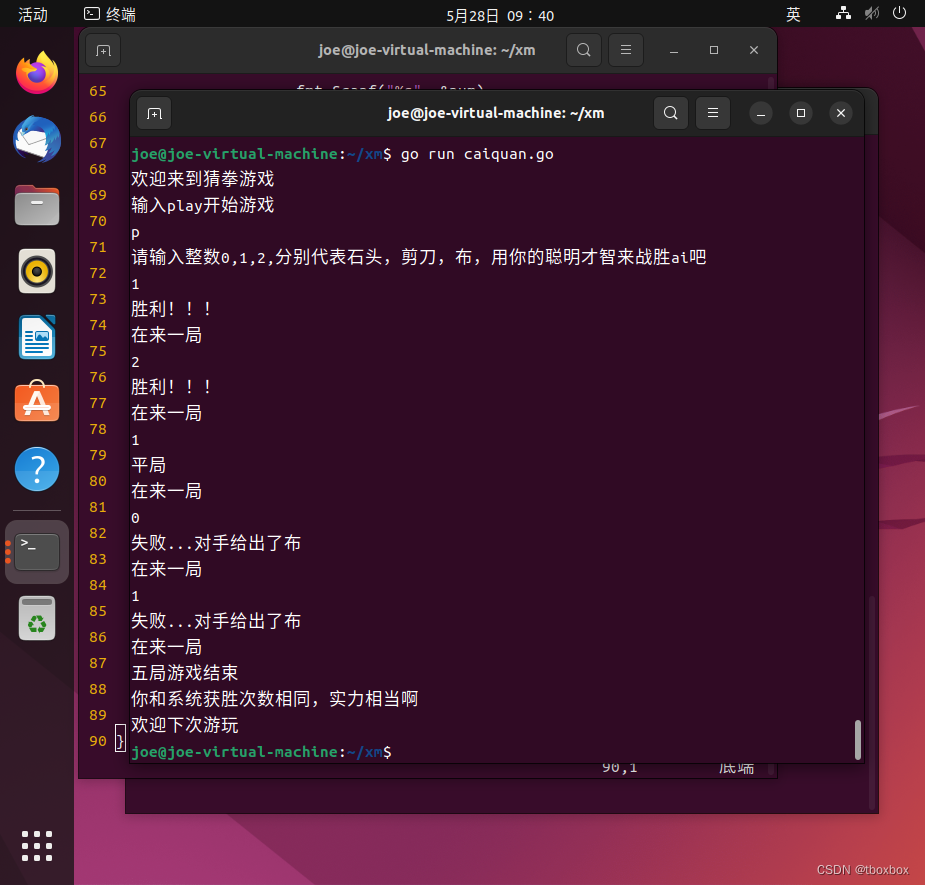Click the instruction line mentioning 石头，剪刀，布
Viewport: 925px width, 885px height.
[x=419, y=257]
